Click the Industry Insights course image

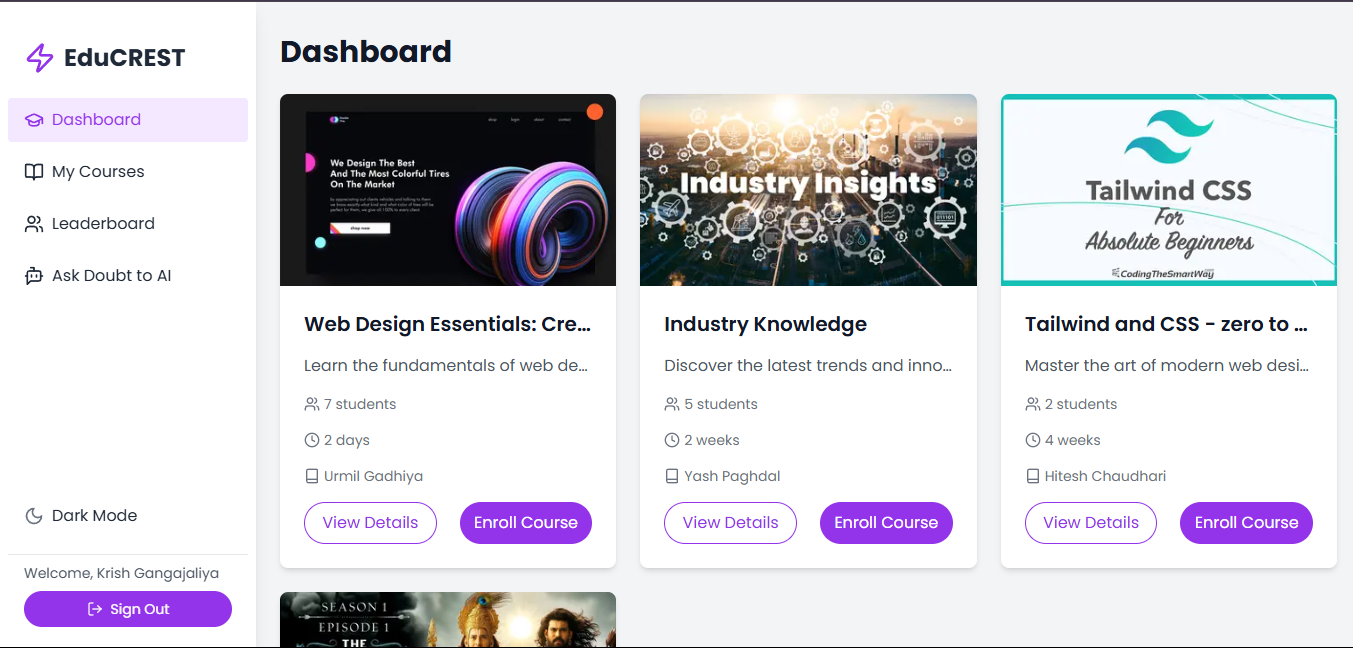coord(808,190)
